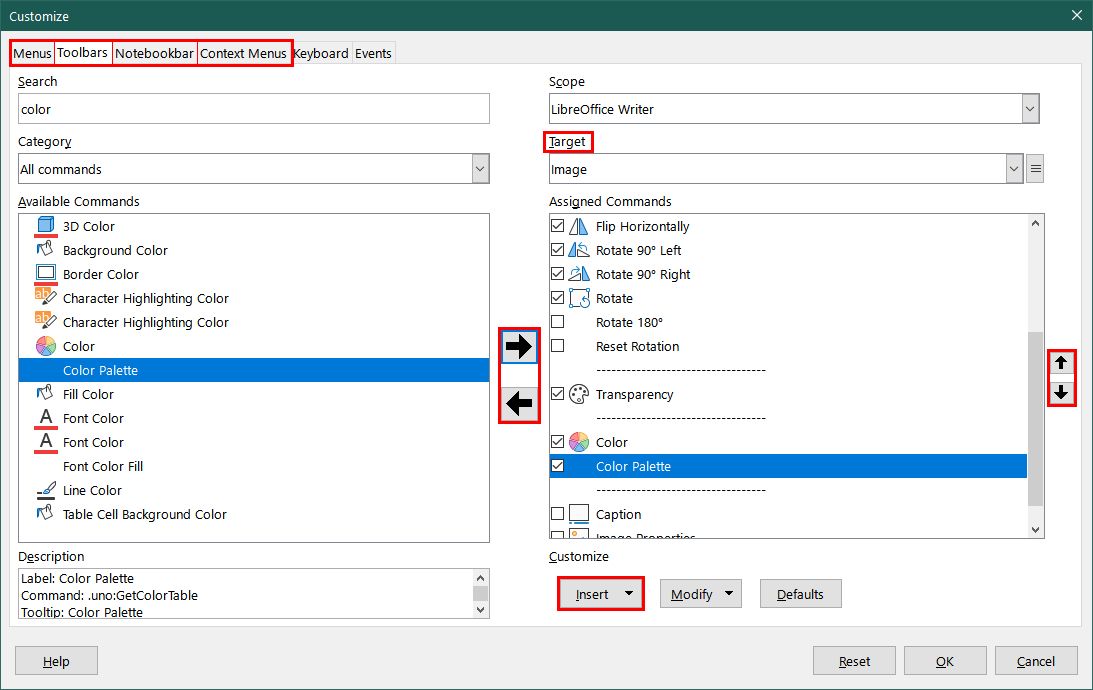This screenshot has width=1093, height=690.
Task: Click the Background Color paint bucket icon
Action: pyautogui.click(x=46, y=250)
